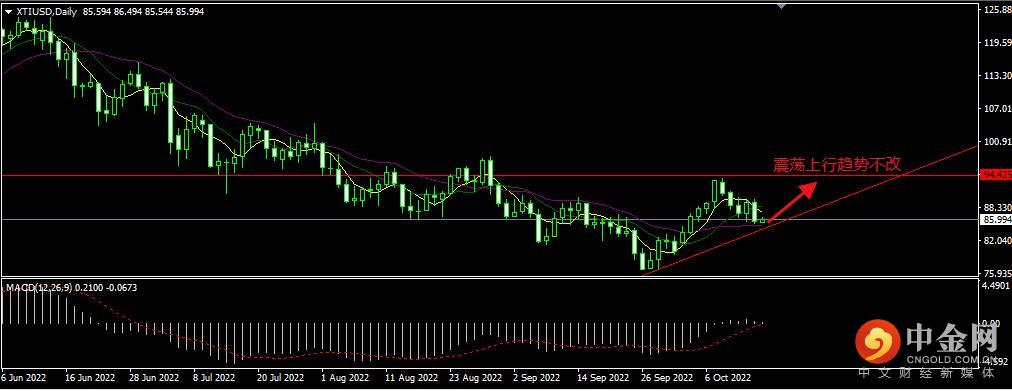Click the 26 Sep 2022 date label
Image resolution: width=1012 pixels, height=391 pixels.
coord(667,377)
